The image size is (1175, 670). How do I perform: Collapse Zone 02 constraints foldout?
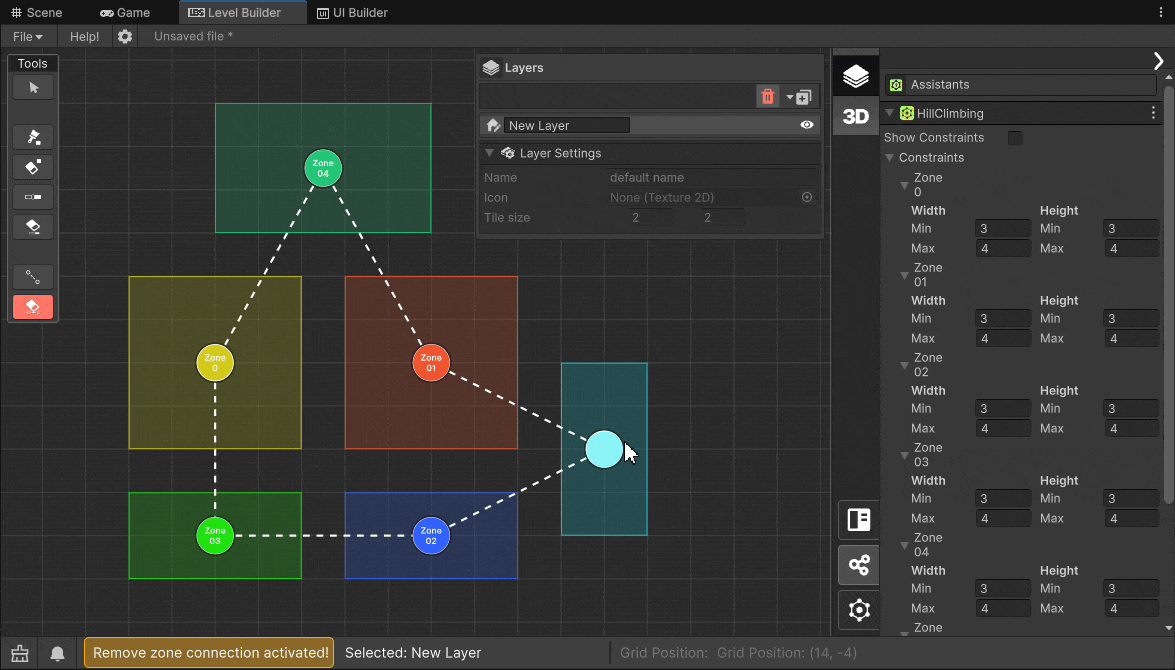pyautogui.click(x=904, y=365)
